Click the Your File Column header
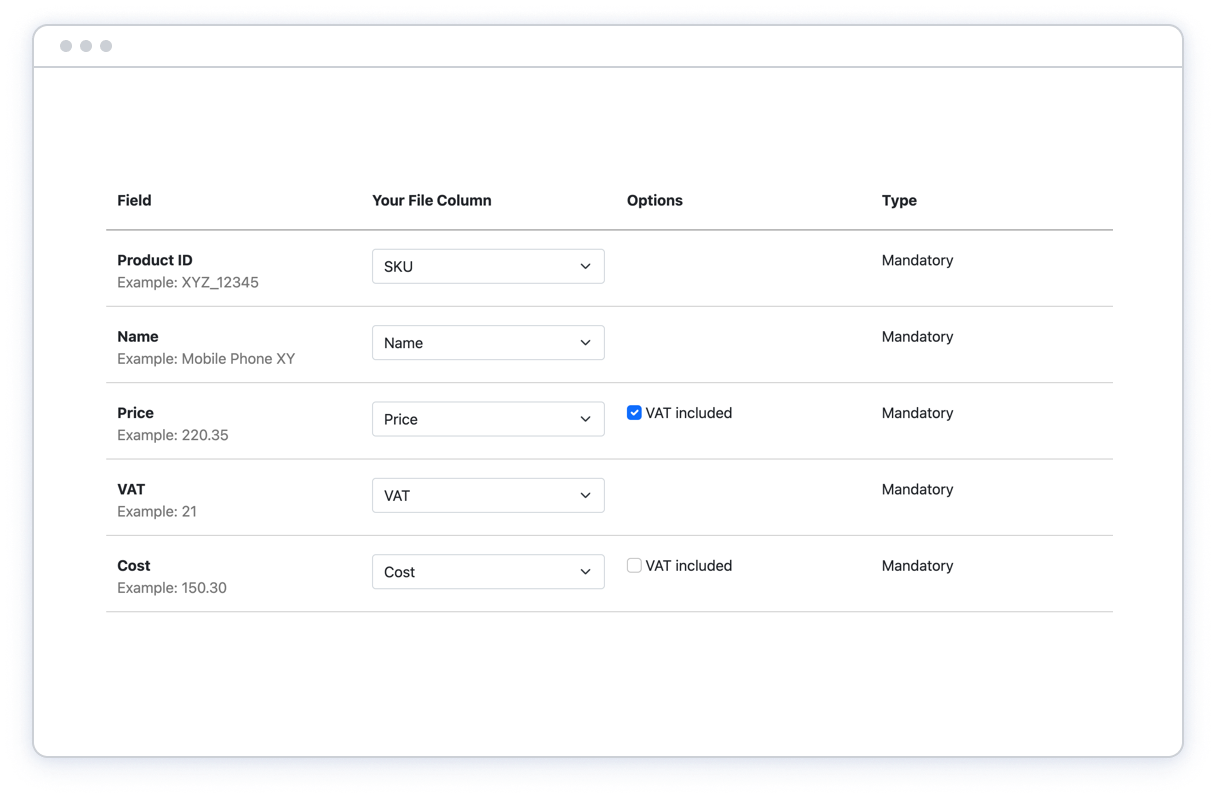 (x=431, y=200)
